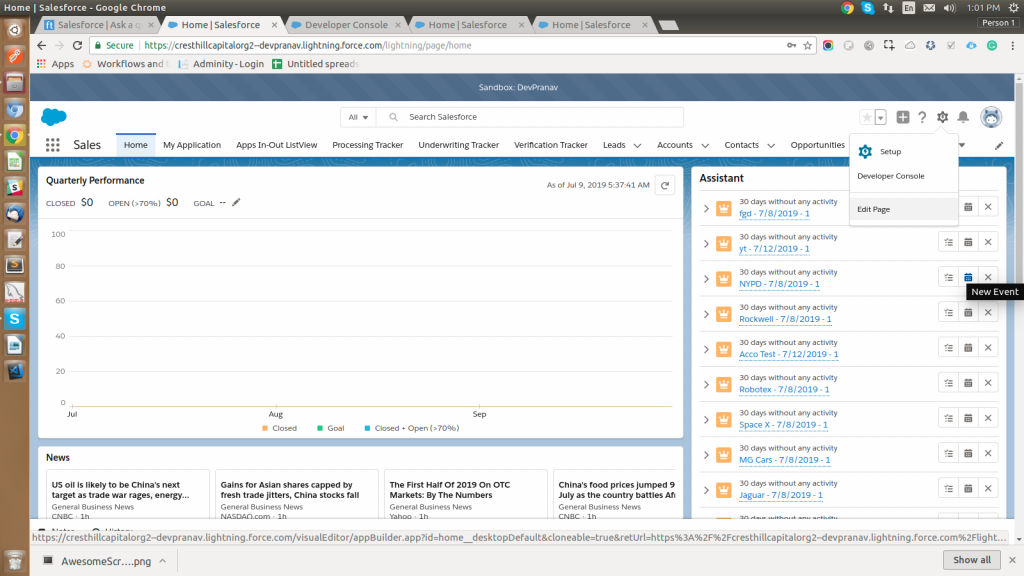1024x576 pixels.
Task: Select Edit Page from setup menu
Action: coord(874,209)
